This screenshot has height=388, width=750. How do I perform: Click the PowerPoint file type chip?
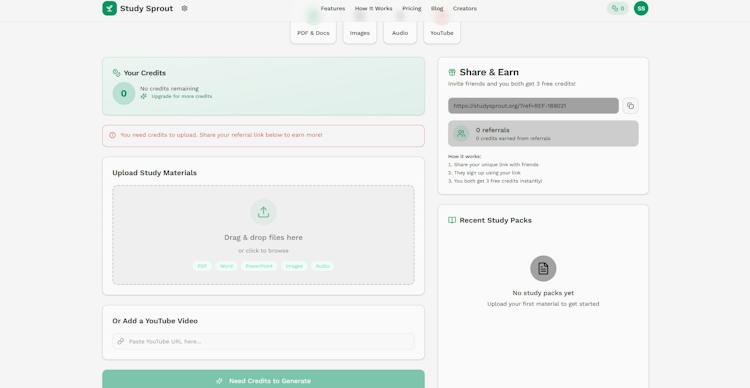[259, 266]
